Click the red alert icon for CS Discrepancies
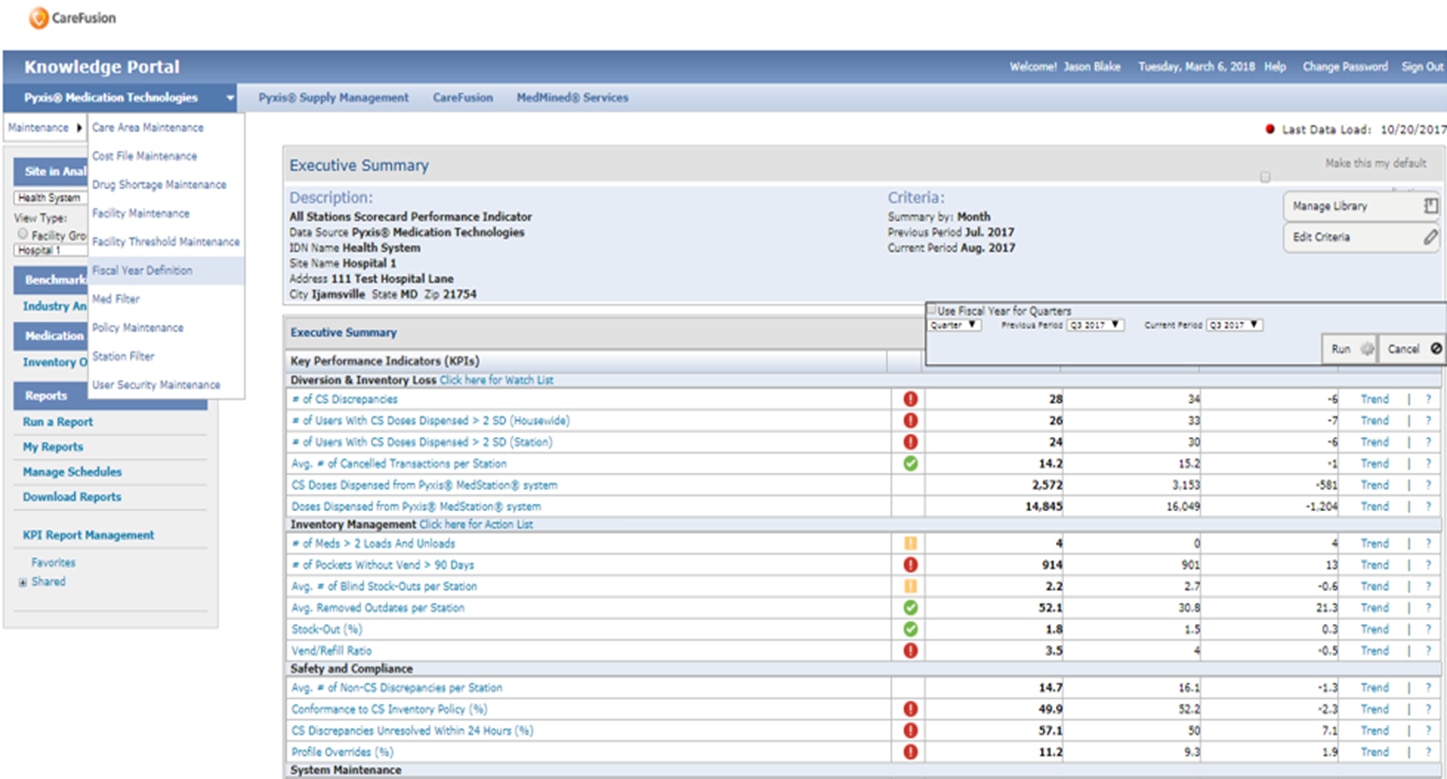This screenshot has width=1447, height=779. pos(910,399)
